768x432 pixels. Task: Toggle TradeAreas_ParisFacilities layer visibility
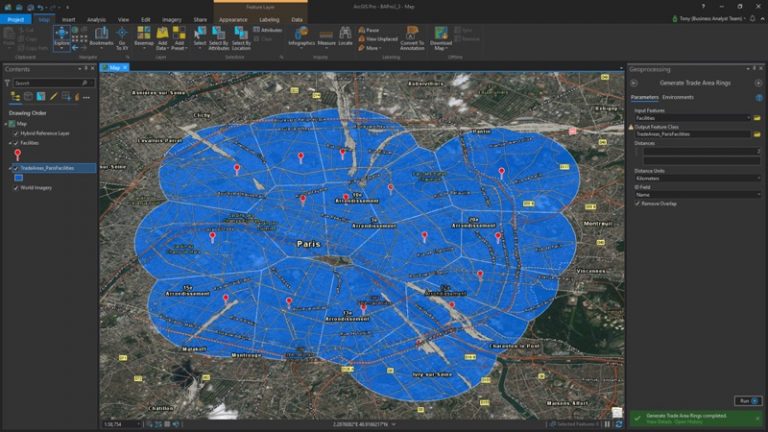pos(16,168)
